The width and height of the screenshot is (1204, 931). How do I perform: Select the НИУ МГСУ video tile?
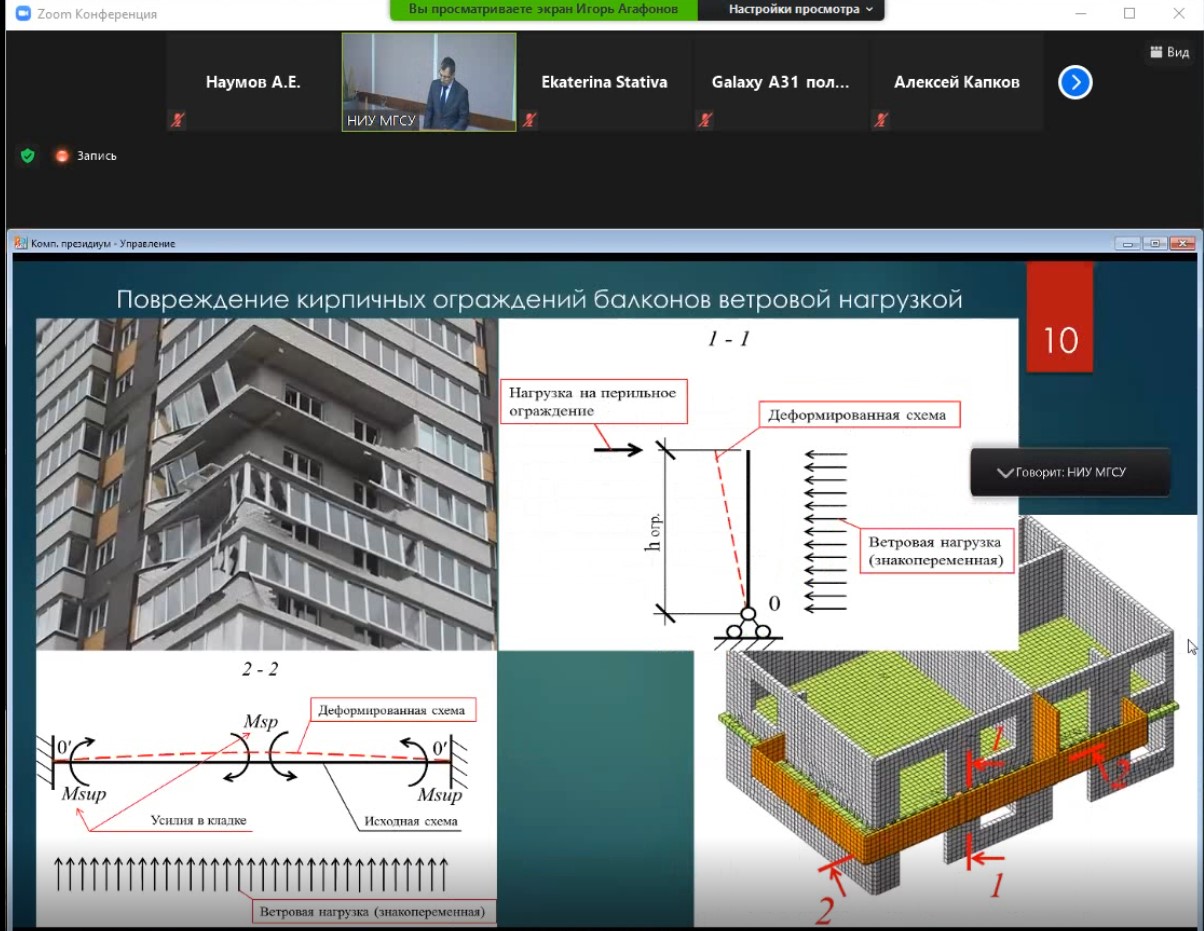429,82
